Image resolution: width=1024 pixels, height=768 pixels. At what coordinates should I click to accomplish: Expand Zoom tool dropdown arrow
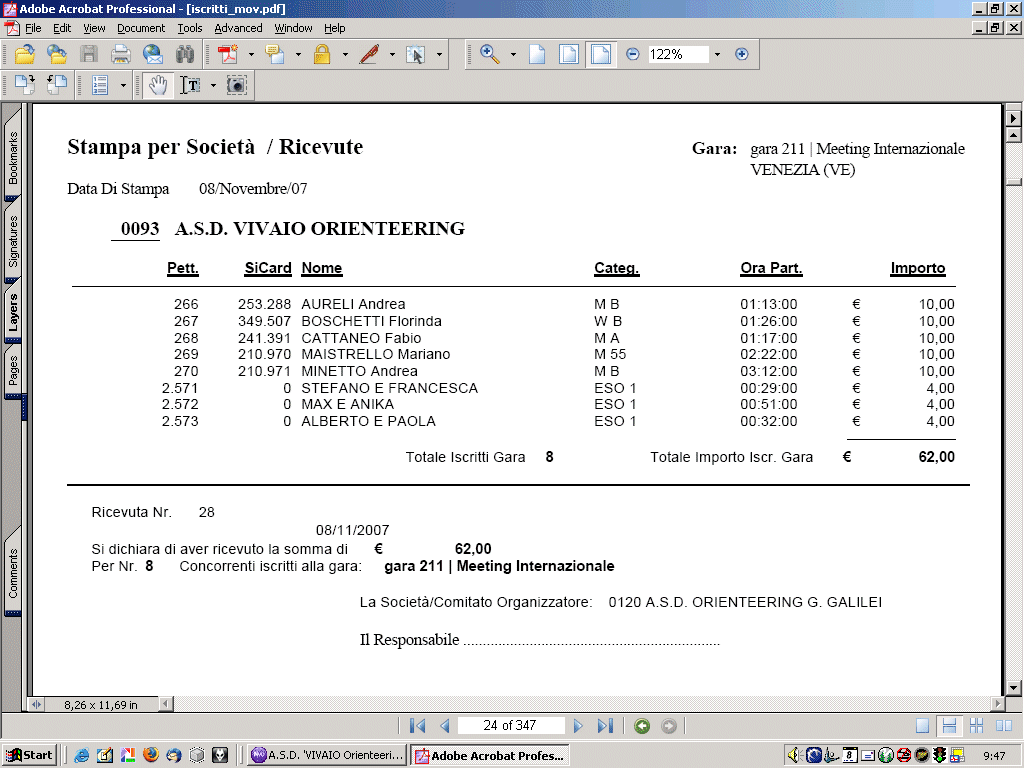pyautogui.click(x=513, y=54)
